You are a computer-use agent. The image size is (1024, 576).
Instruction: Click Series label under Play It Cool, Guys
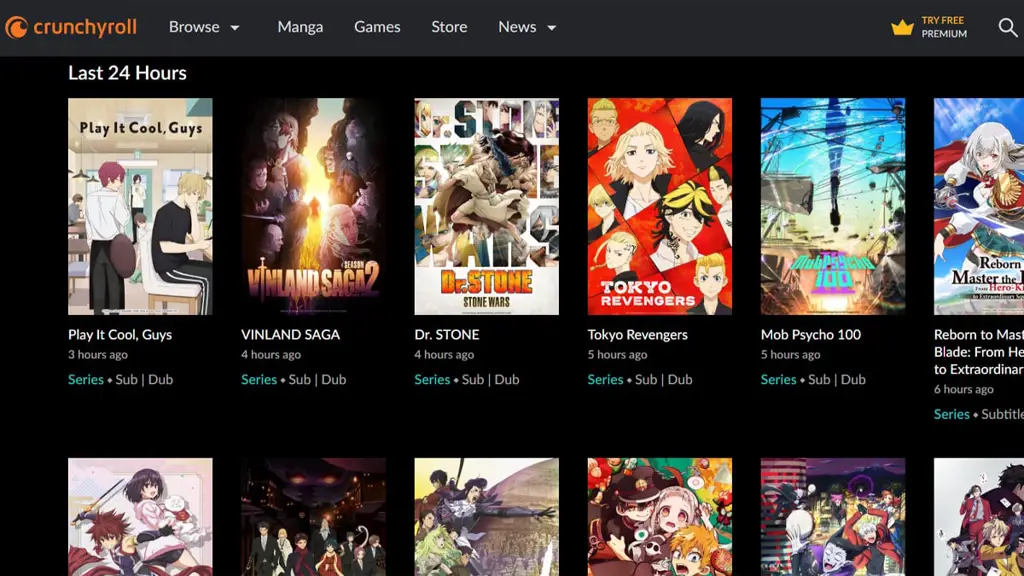coord(86,380)
